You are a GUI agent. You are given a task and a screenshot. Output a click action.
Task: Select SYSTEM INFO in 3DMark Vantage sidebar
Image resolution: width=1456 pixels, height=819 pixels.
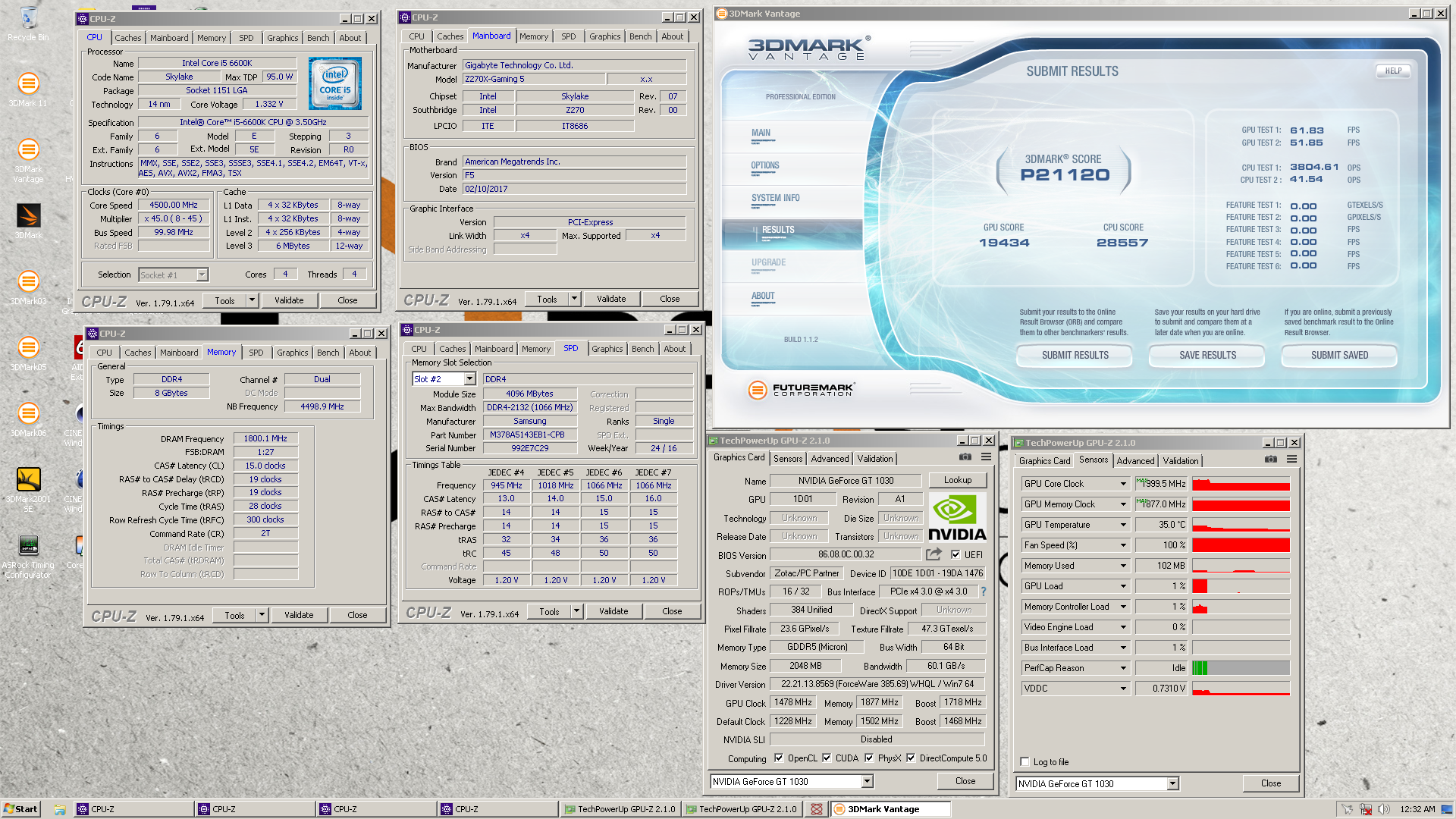[775, 198]
